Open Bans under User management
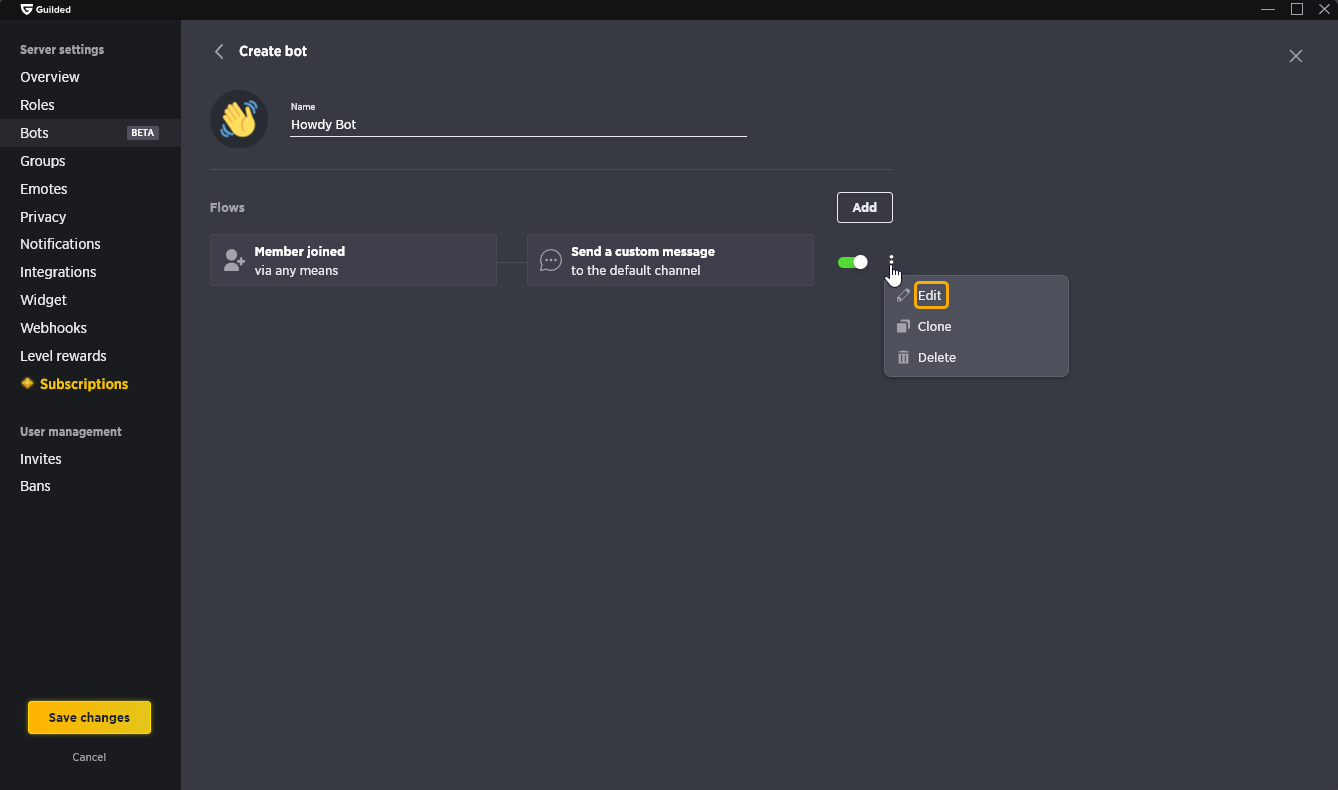Screen dimensions: 1338x790 [90, 486]
